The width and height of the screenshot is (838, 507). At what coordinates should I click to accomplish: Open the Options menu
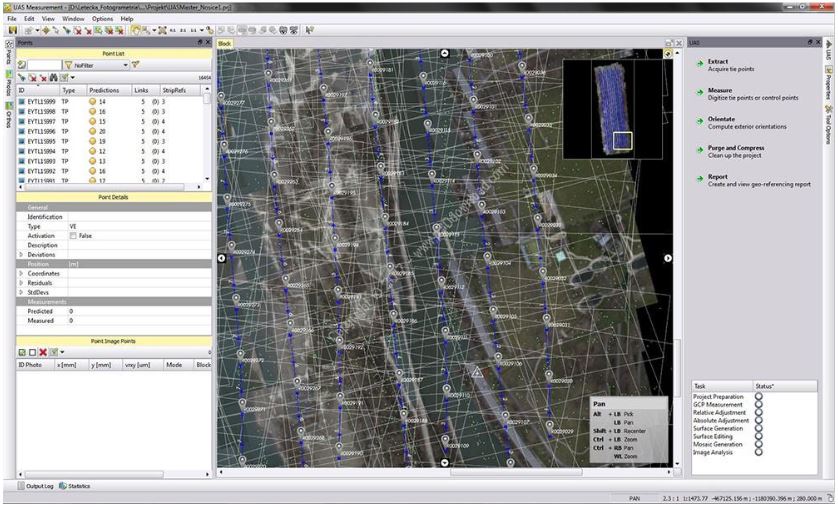click(102, 18)
